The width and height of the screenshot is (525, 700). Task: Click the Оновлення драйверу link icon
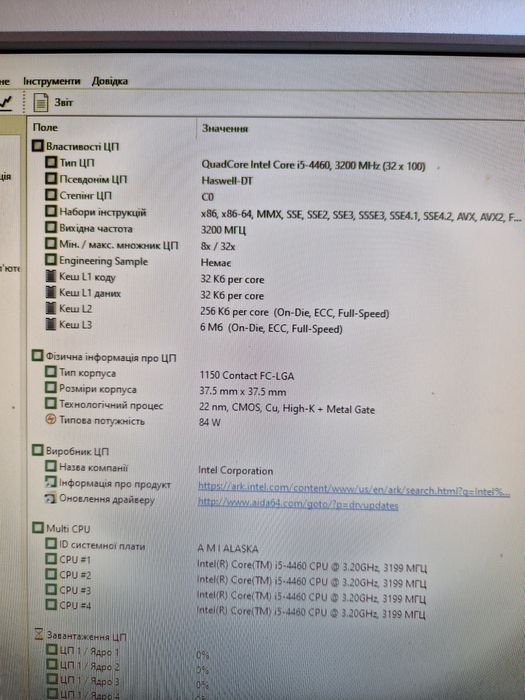tap(50, 499)
